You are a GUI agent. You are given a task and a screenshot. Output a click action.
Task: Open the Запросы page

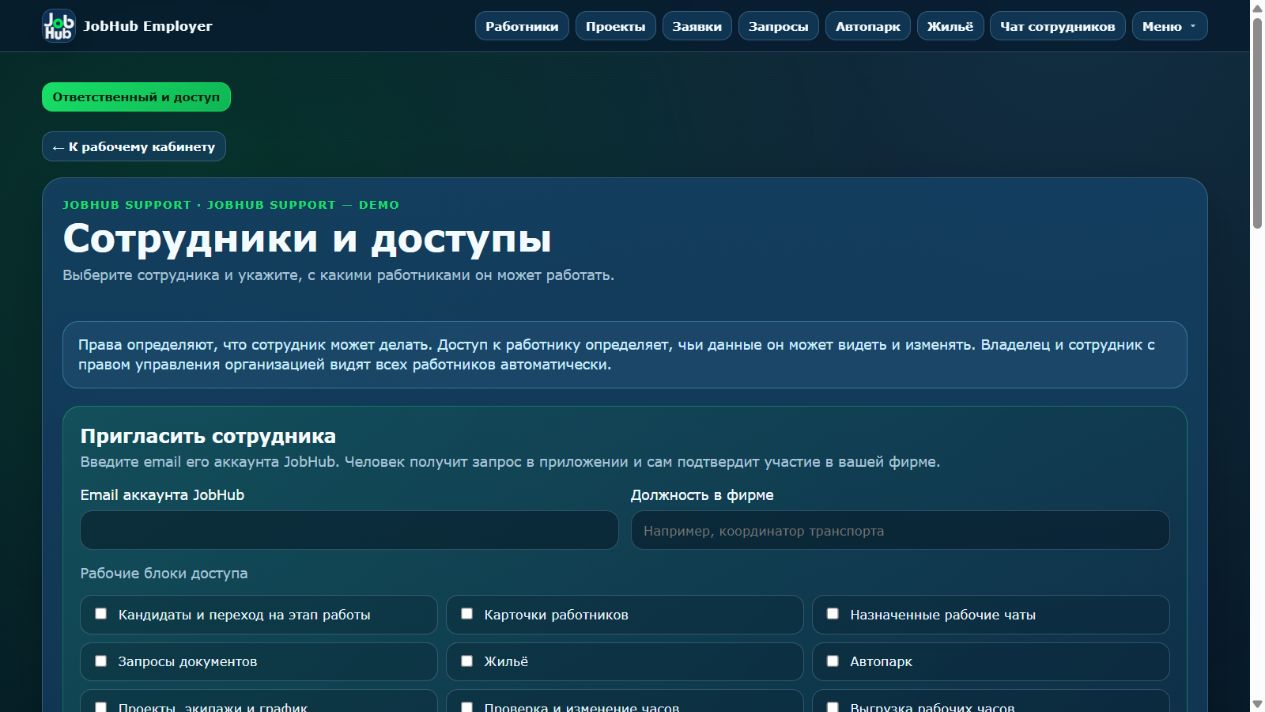778,26
